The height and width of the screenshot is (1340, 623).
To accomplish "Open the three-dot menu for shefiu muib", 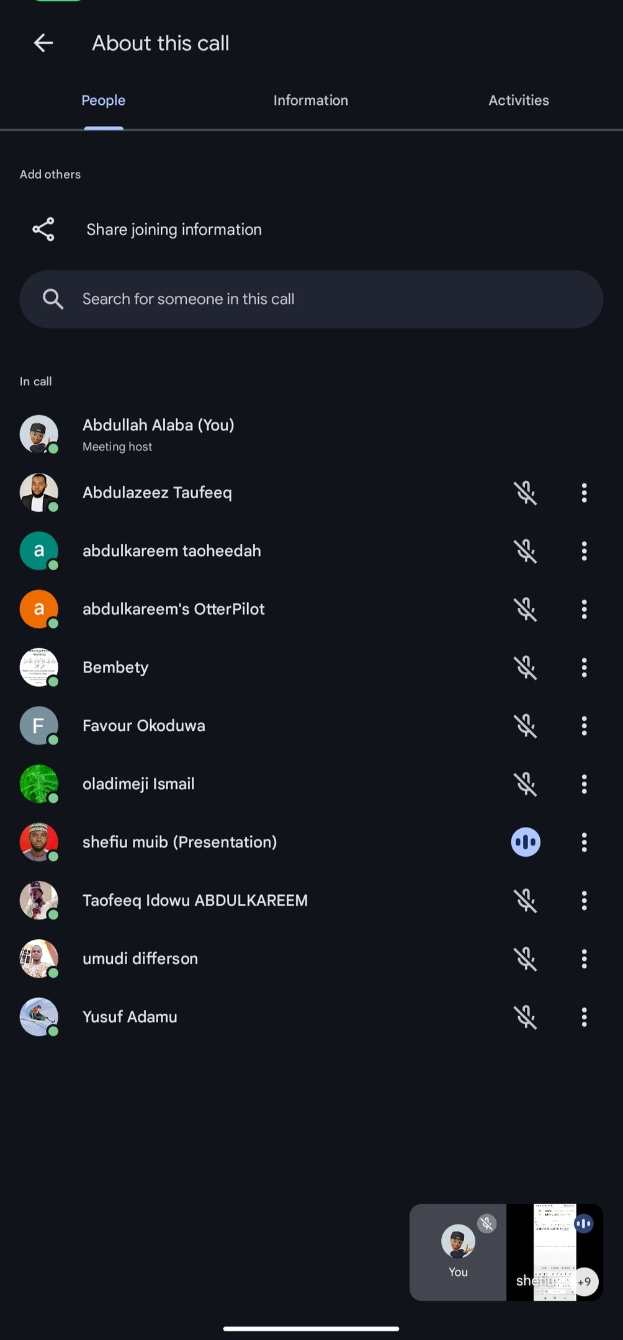I will (584, 842).
